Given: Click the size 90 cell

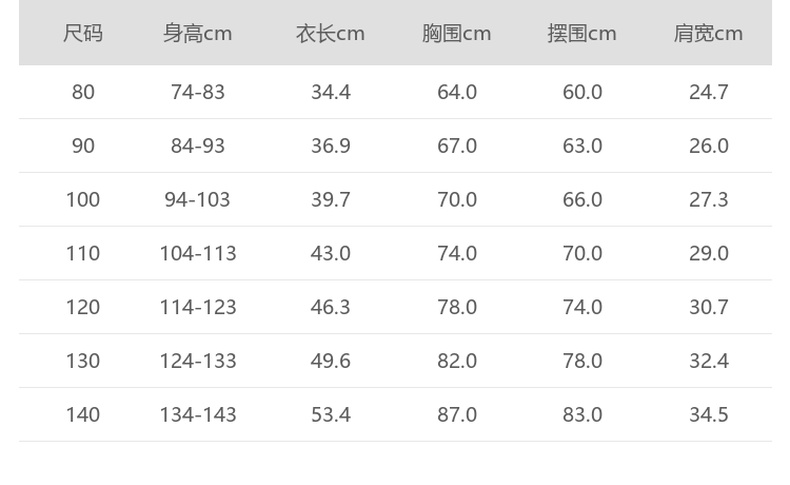Looking at the screenshot, I should 83,146.
